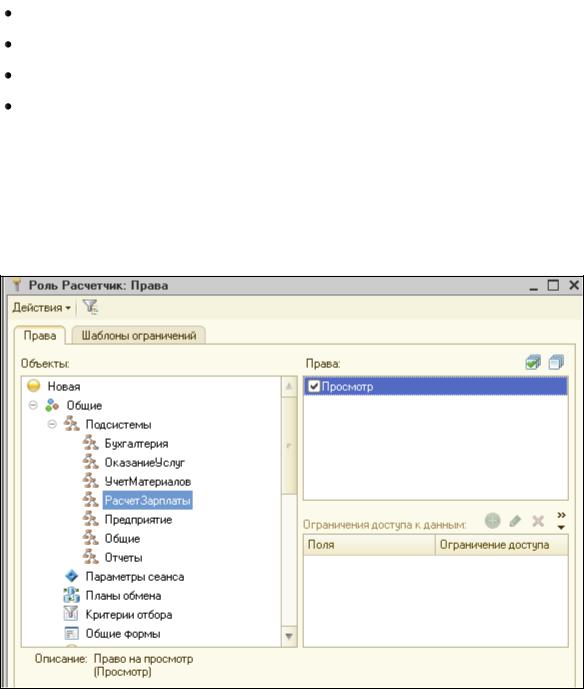Image resolution: width=584 pixels, height=689 pixels.
Task: Click the Бухгалтерия subsystem icon
Action: click(x=90, y=443)
